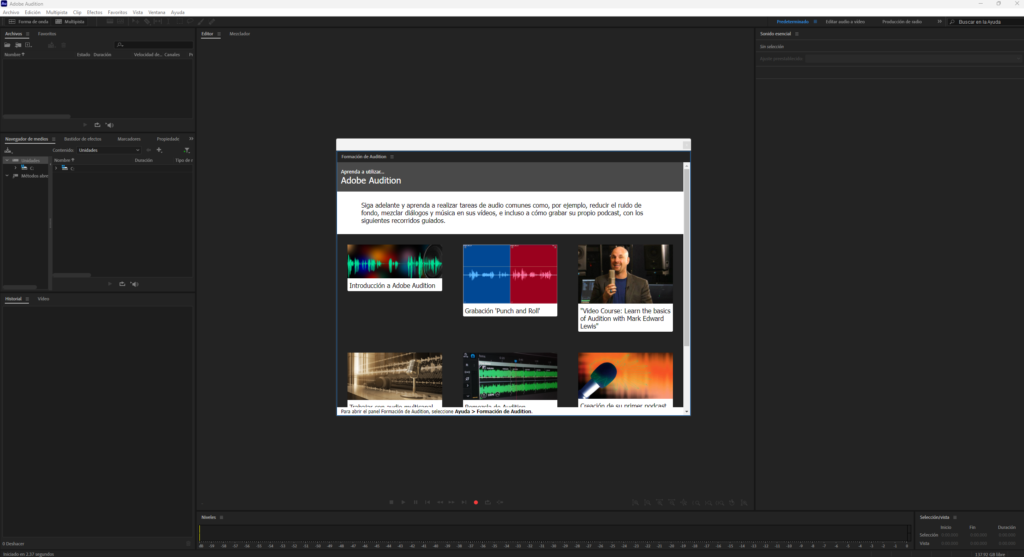The height and width of the screenshot is (557, 1024).
Task: Switch to Favoritos tab in Archivos panel
Action: coord(47,34)
